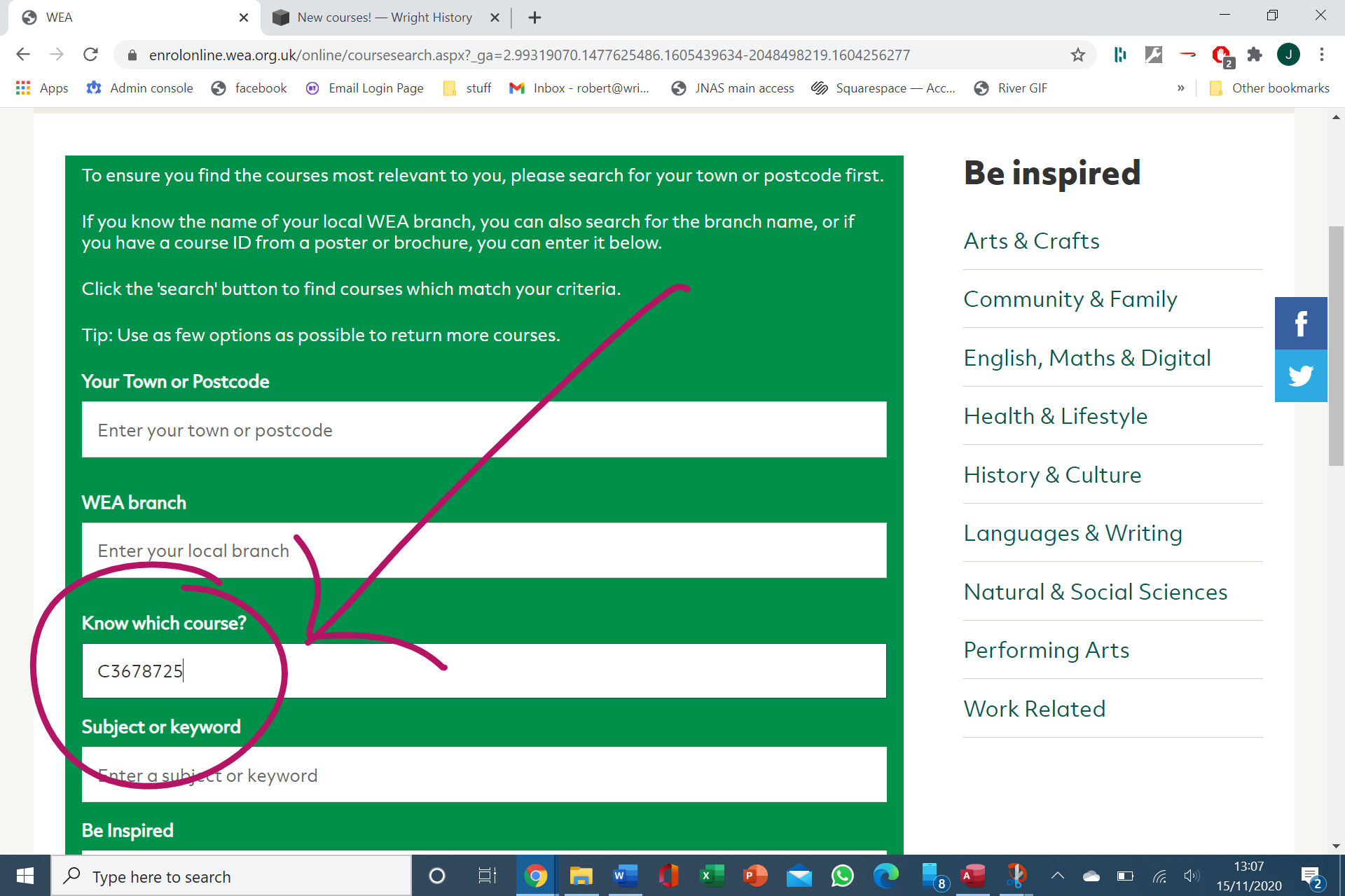Viewport: 1345px width, 896px height.
Task: Open the notification center icon
Action: [1311, 876]
